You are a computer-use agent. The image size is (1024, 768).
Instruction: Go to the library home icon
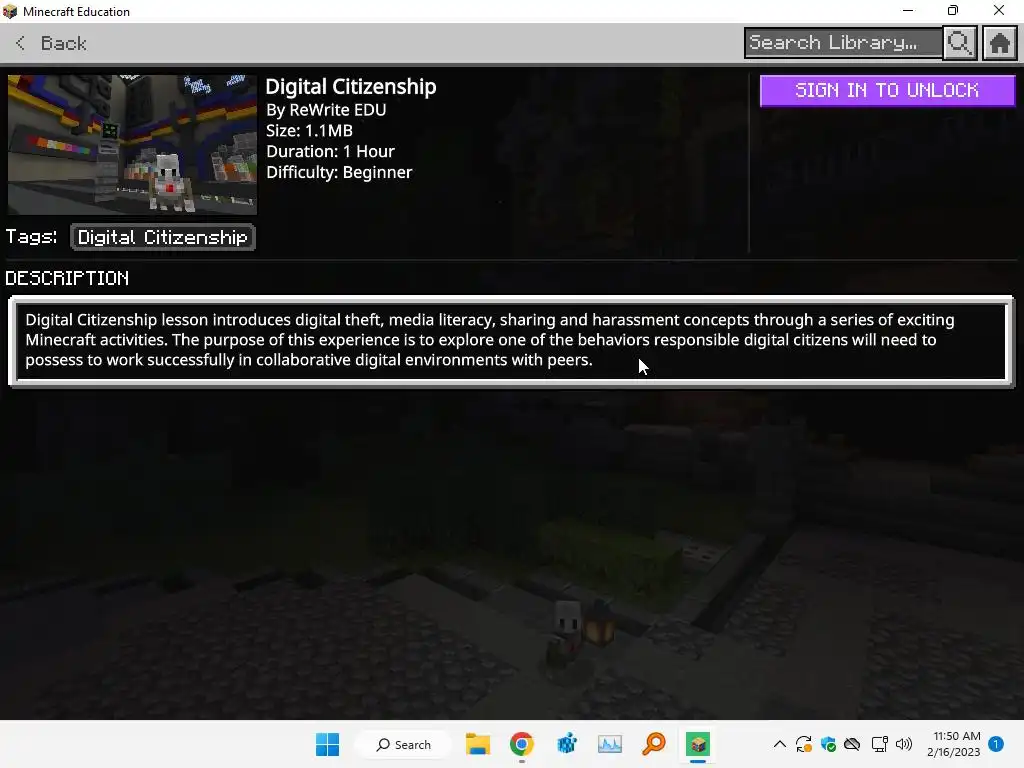(999, 43)
